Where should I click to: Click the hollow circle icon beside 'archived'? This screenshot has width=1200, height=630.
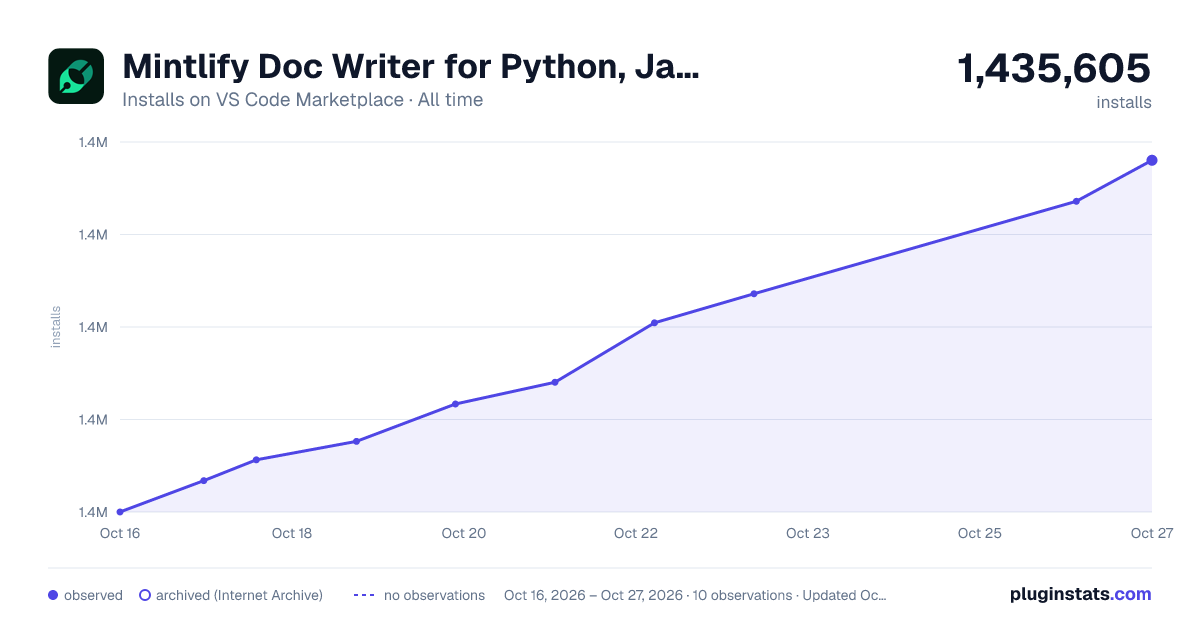145,595
